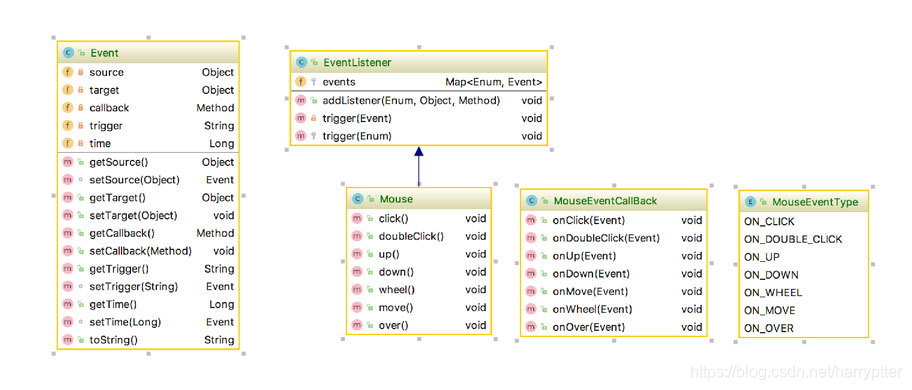Screen dimensions: 912x390
Task: Click the method icon beside trigger(Event)
Action: pyautogui.click(x=301, y=118)
